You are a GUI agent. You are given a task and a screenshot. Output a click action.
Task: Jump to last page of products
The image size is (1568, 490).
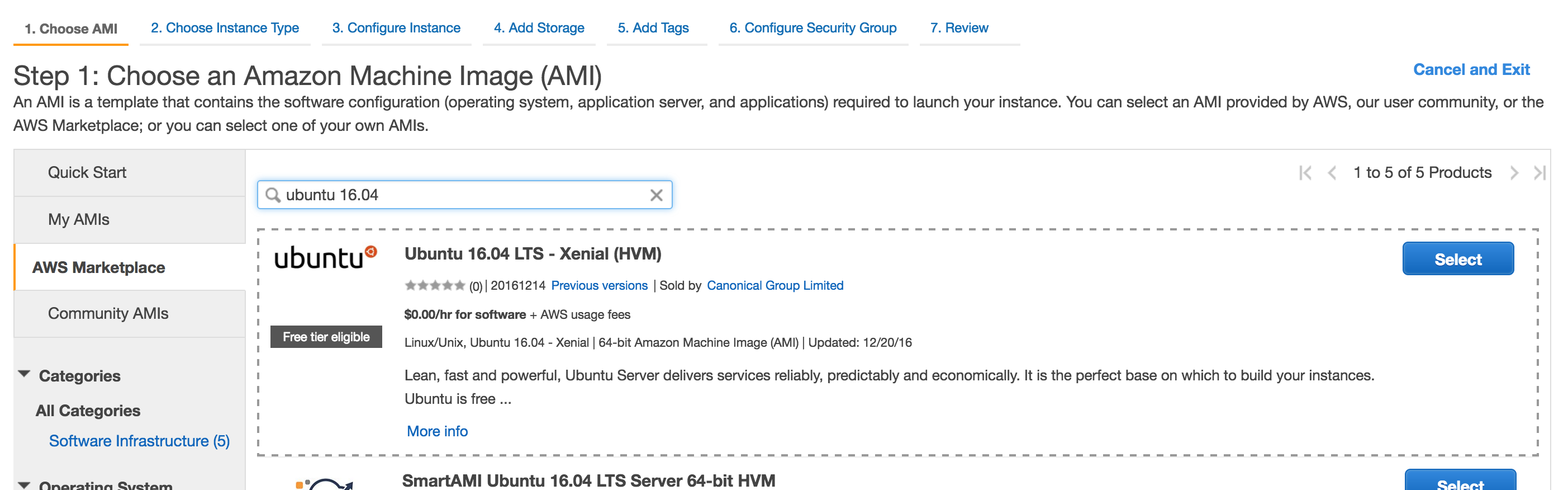coord(1540,173)
